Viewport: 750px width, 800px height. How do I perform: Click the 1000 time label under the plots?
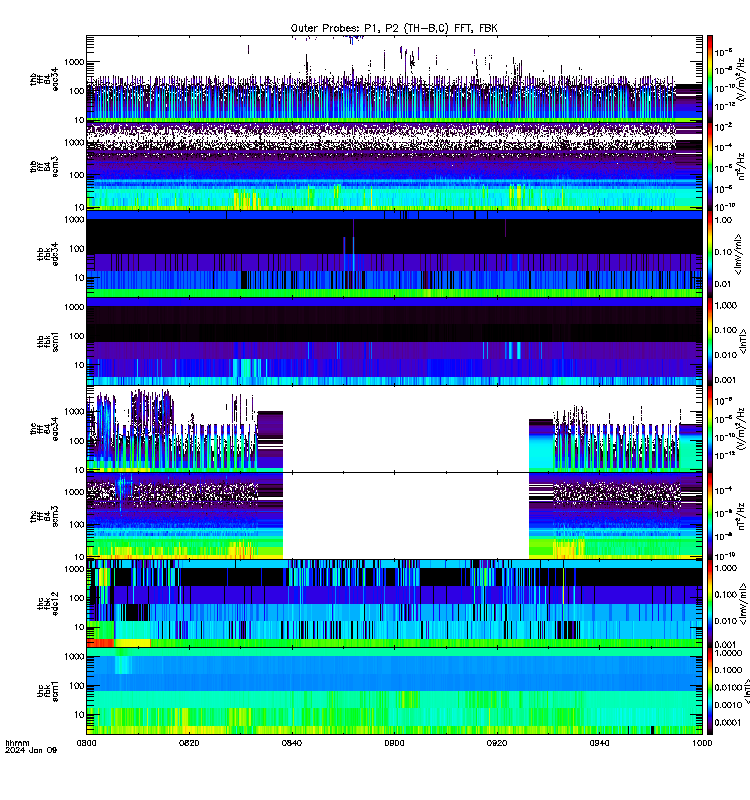pyautogui.click(x=702, y=743)
